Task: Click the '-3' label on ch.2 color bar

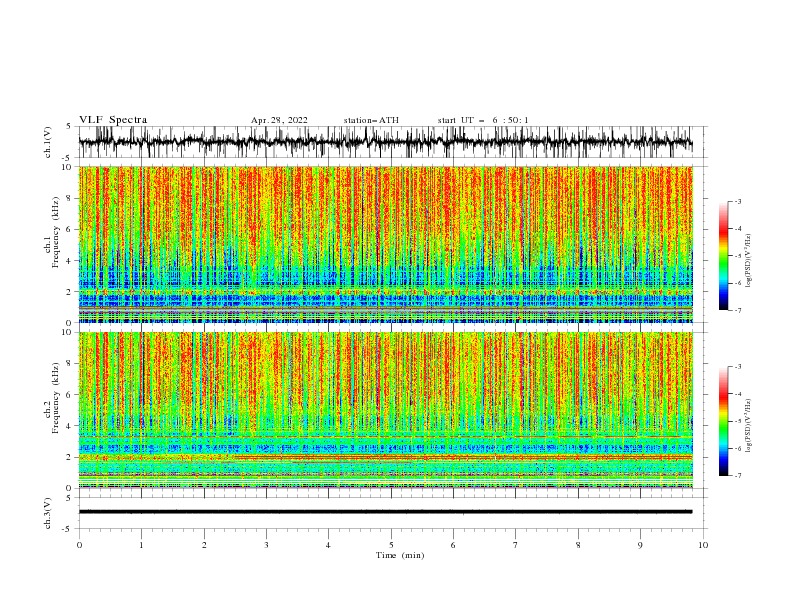Action: point(738,367)
